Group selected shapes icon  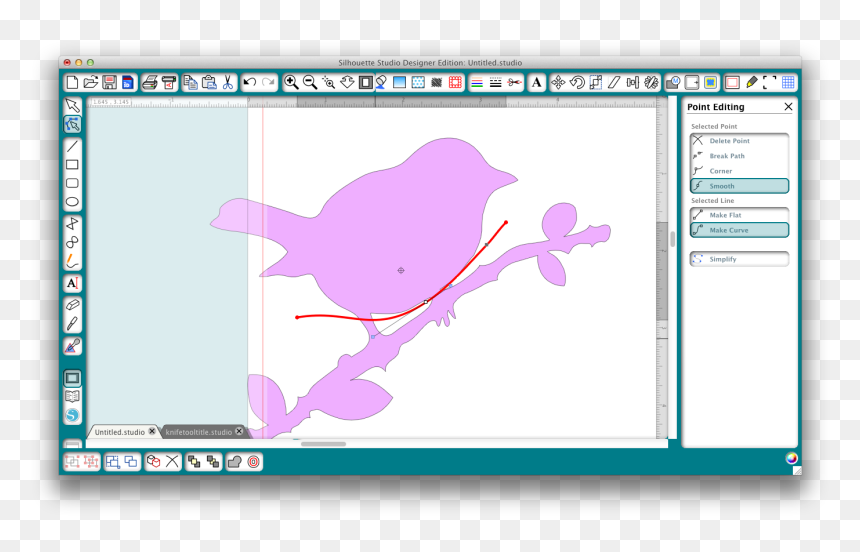72,462
